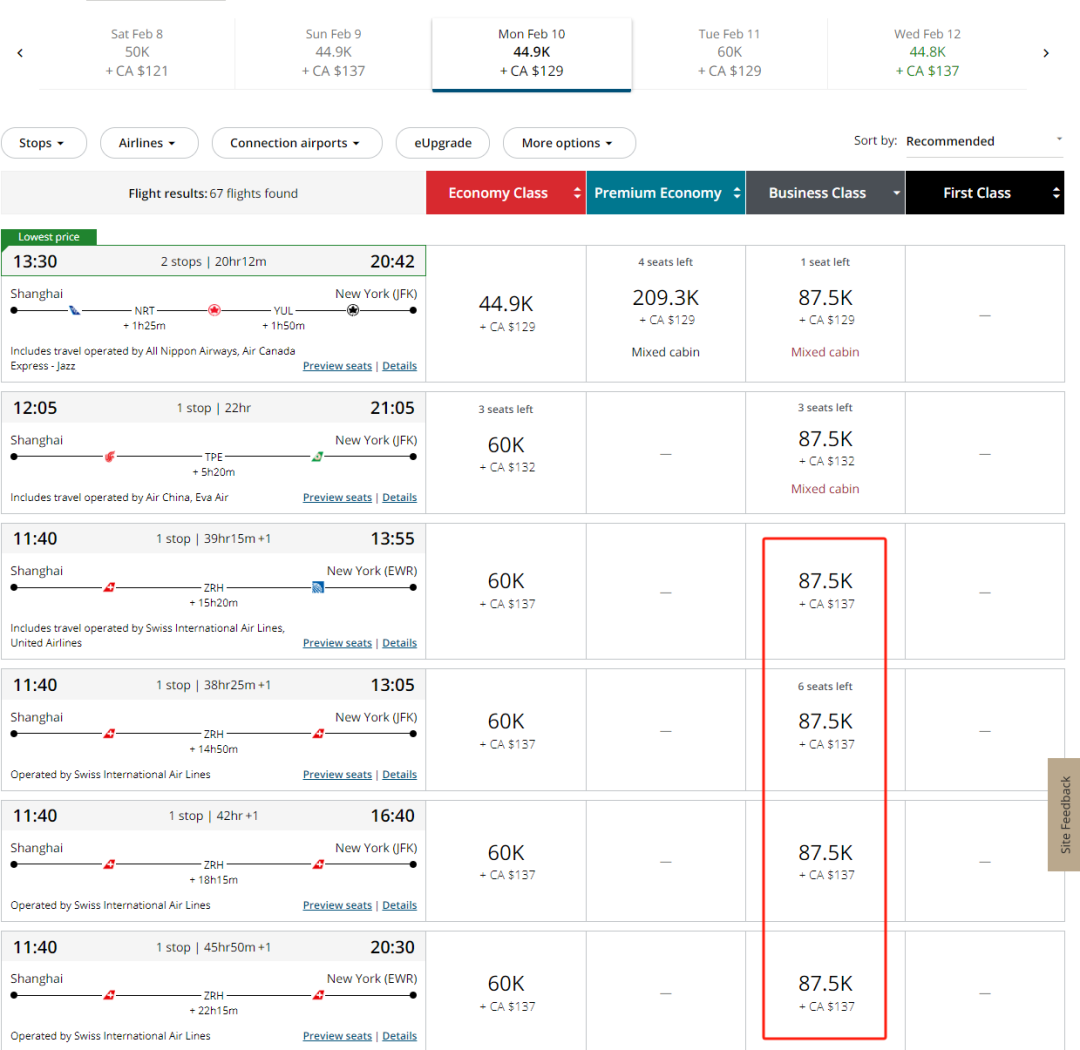Open the Stops filter dropdown
This screenshot has height=1050, width=1080.
pyautogui.click(x=43, y=143)
